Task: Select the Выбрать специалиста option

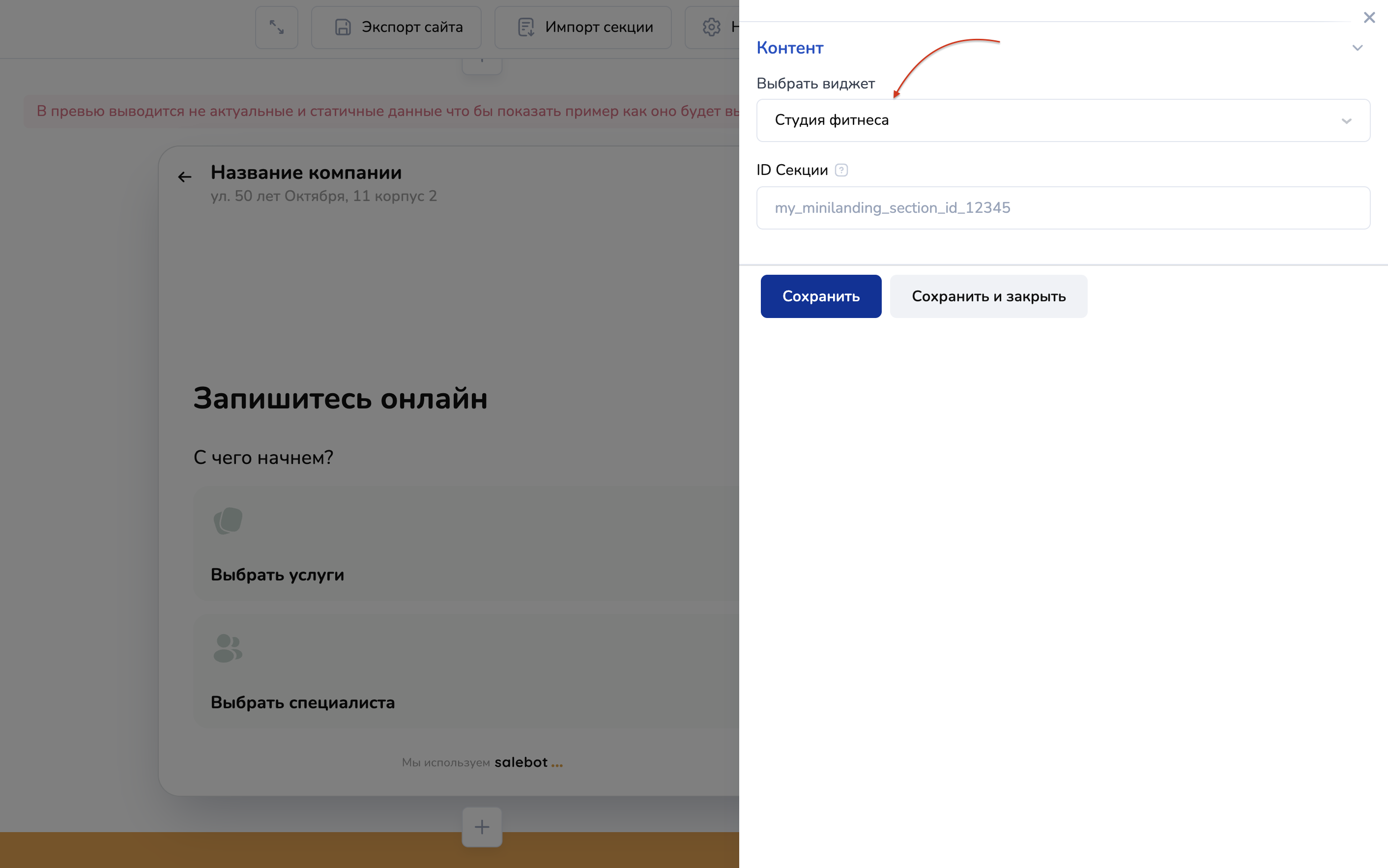Action: 302,702
